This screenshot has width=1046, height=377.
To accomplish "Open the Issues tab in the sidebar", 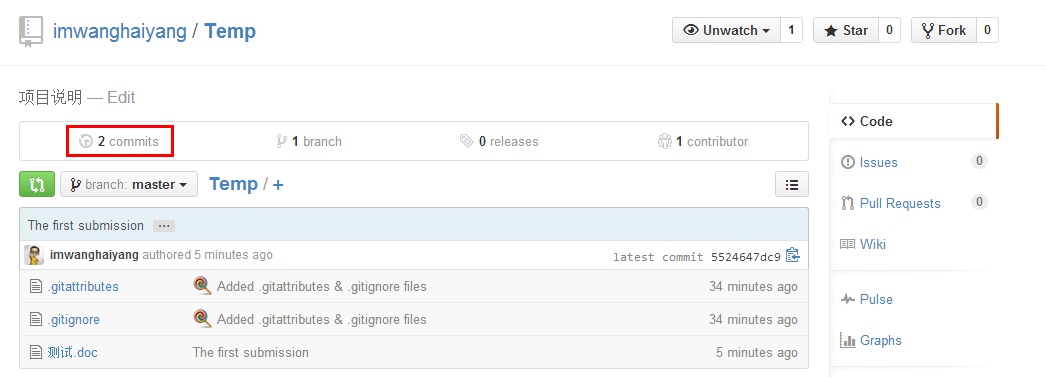I will 878,162.
